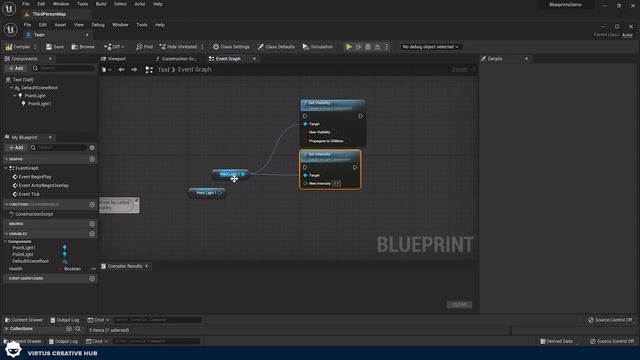Navigate back in the graph history
640x360 pixels.
[x=121, y=70]
